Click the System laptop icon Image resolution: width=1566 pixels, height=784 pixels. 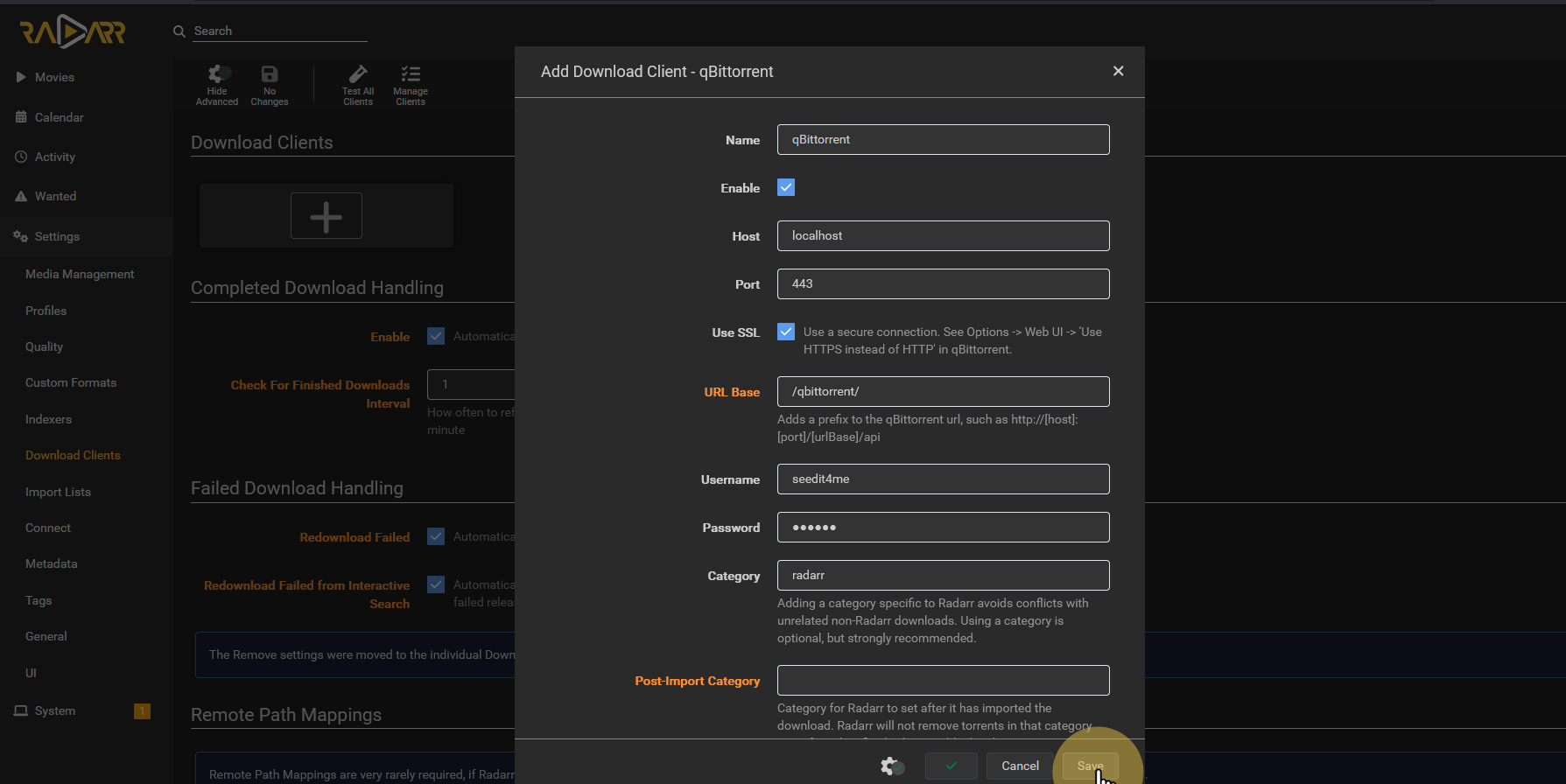click(21, 710)
